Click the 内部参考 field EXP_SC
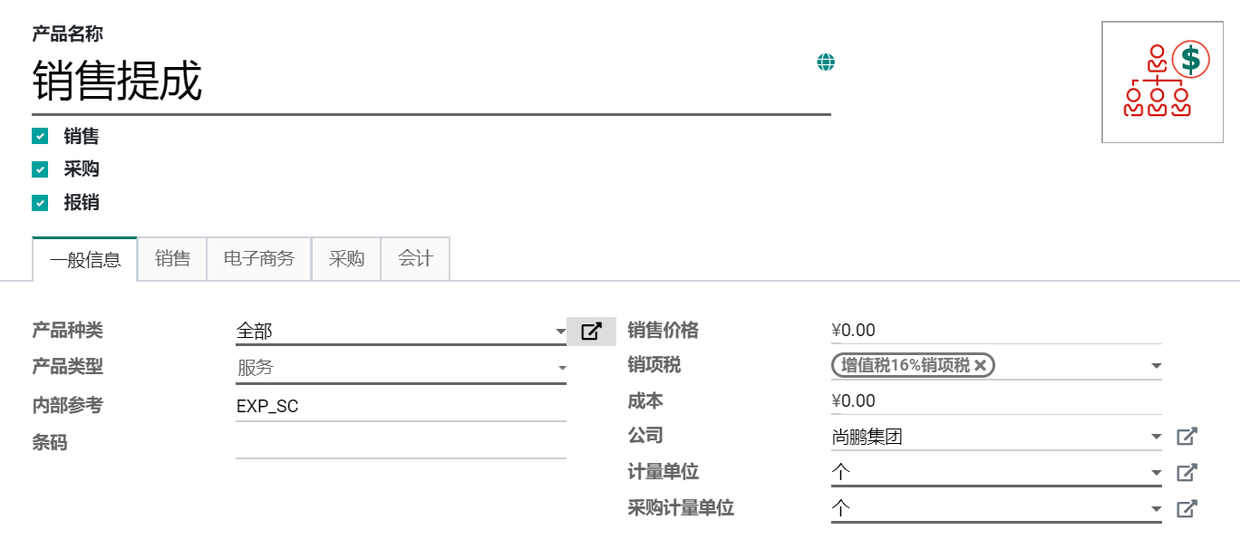 pyautogui.click(x=401, y=406)
